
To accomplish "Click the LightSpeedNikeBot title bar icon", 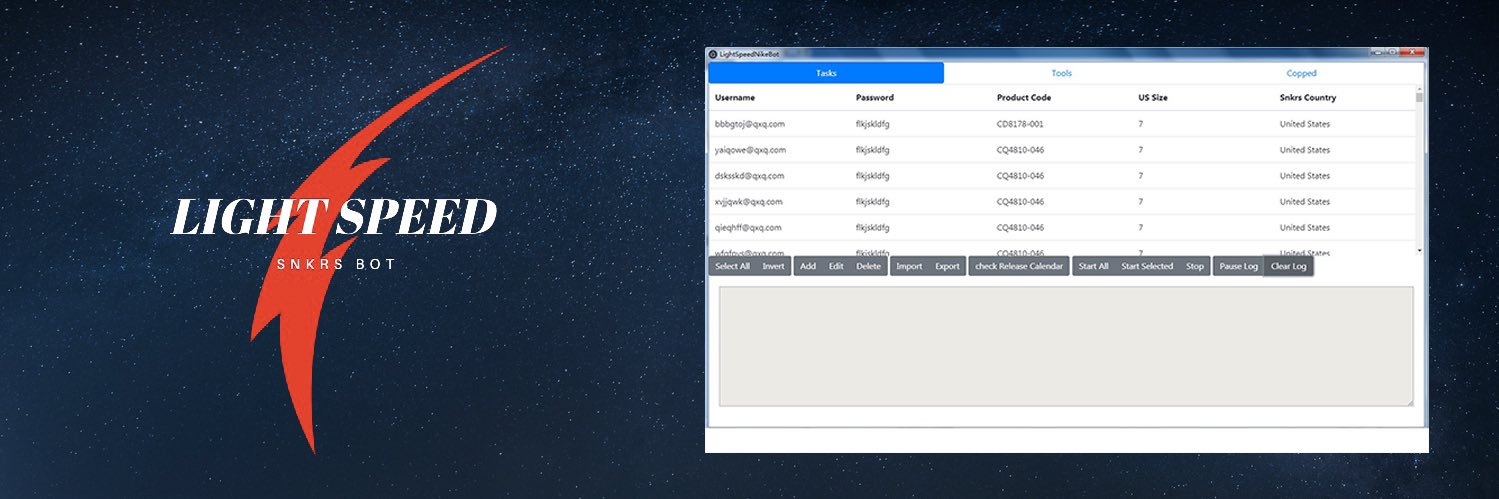I will 713,53.
